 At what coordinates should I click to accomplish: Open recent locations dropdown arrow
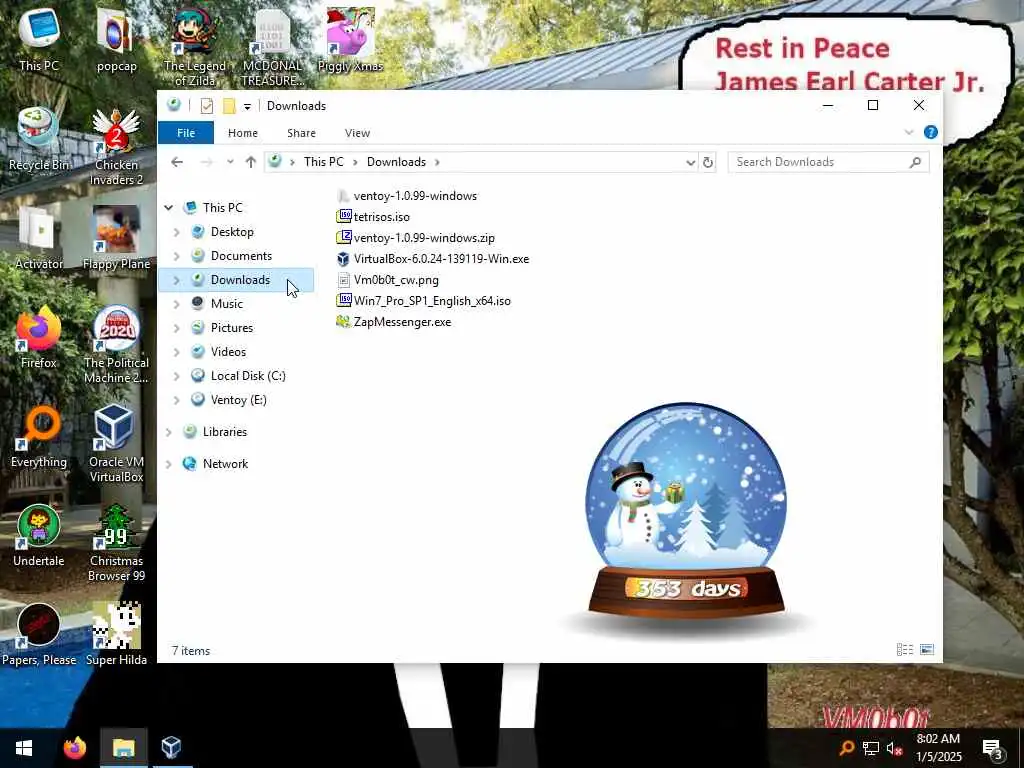(x=230, y=162)
